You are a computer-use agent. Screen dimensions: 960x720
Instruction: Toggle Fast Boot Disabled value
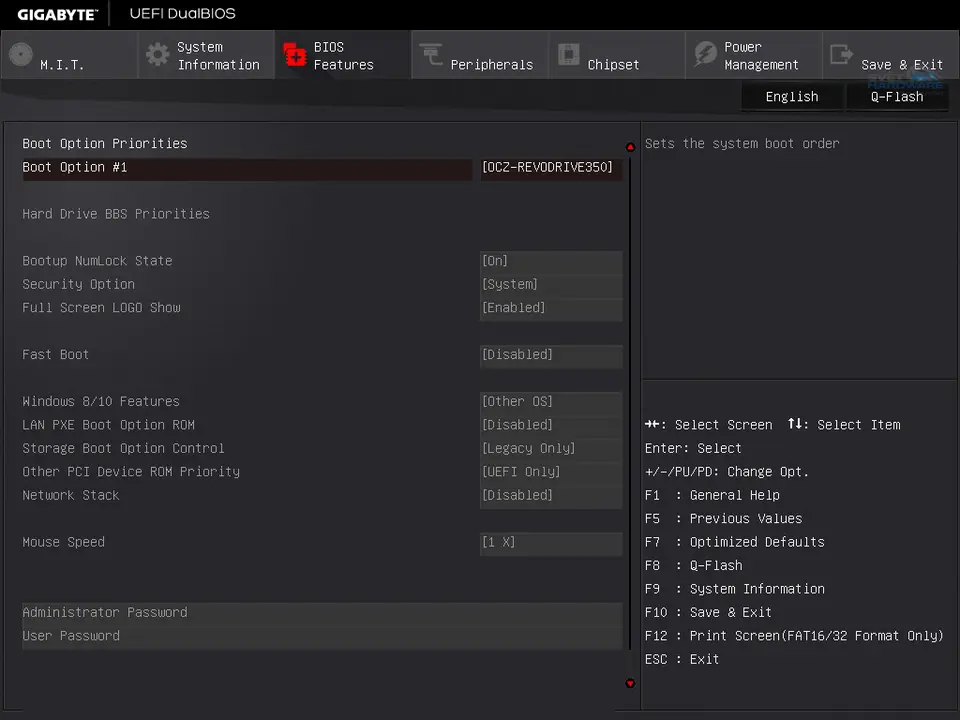(x=551, y=355)
